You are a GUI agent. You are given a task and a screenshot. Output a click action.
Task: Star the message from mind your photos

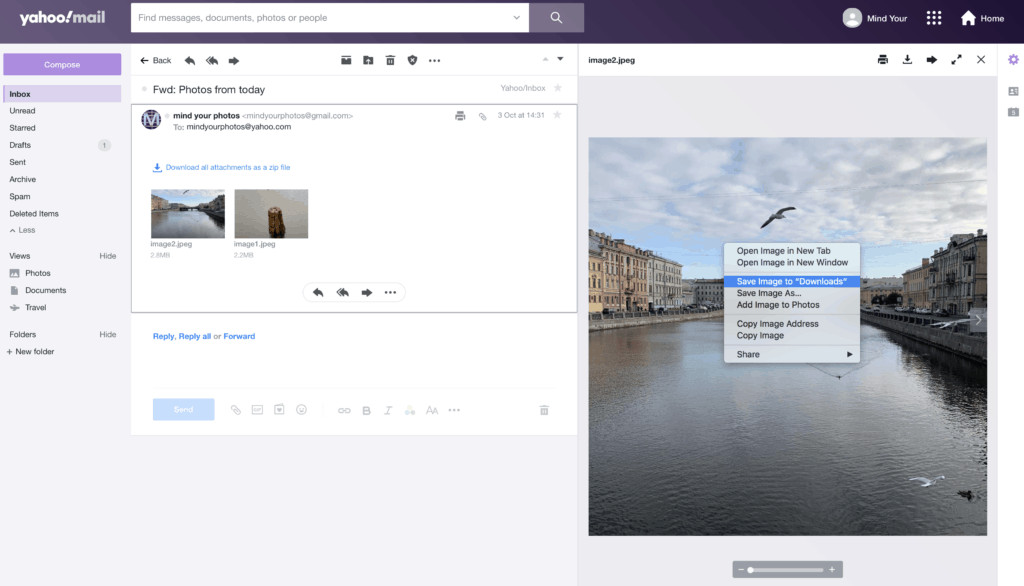557,115
